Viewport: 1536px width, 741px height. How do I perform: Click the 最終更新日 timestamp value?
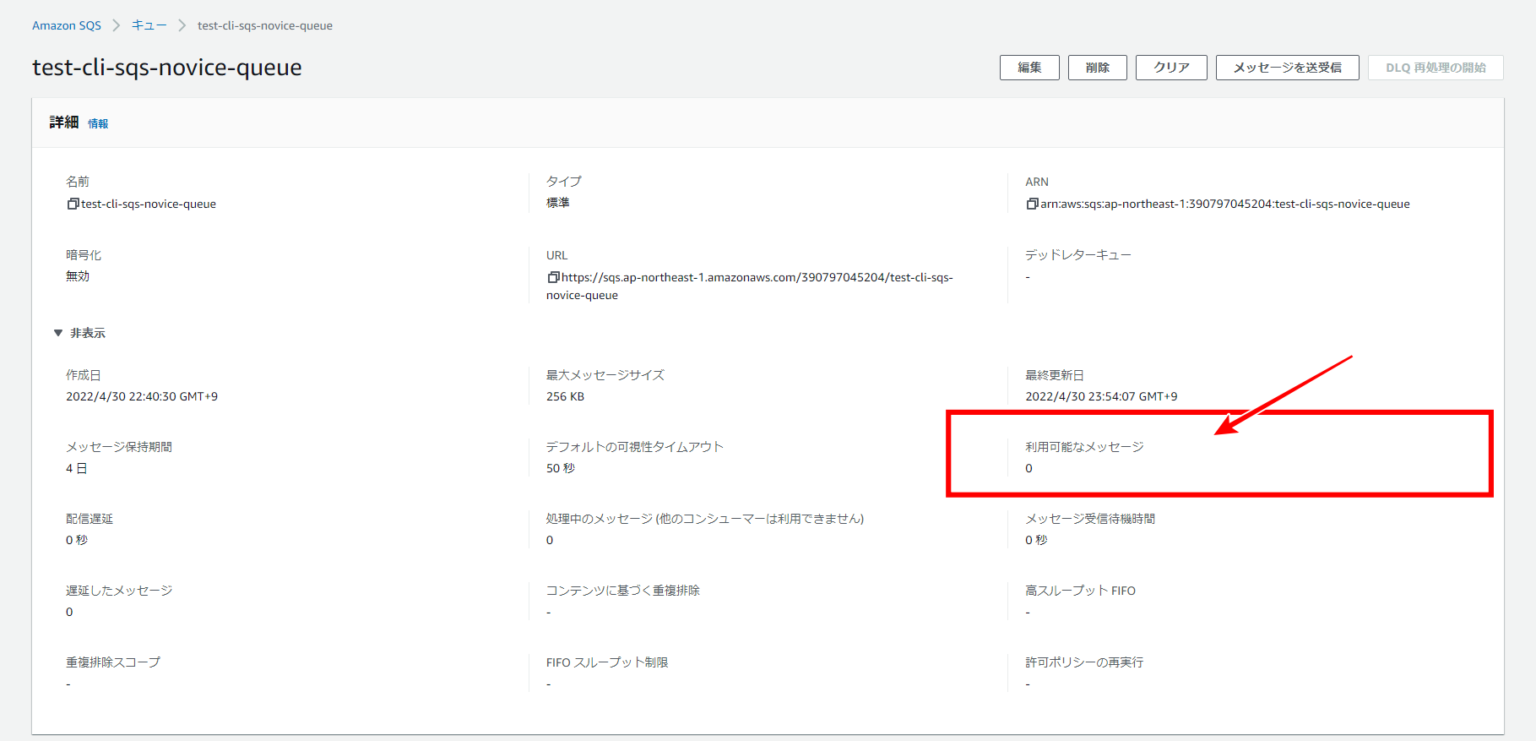click(x=1101, y=397)
